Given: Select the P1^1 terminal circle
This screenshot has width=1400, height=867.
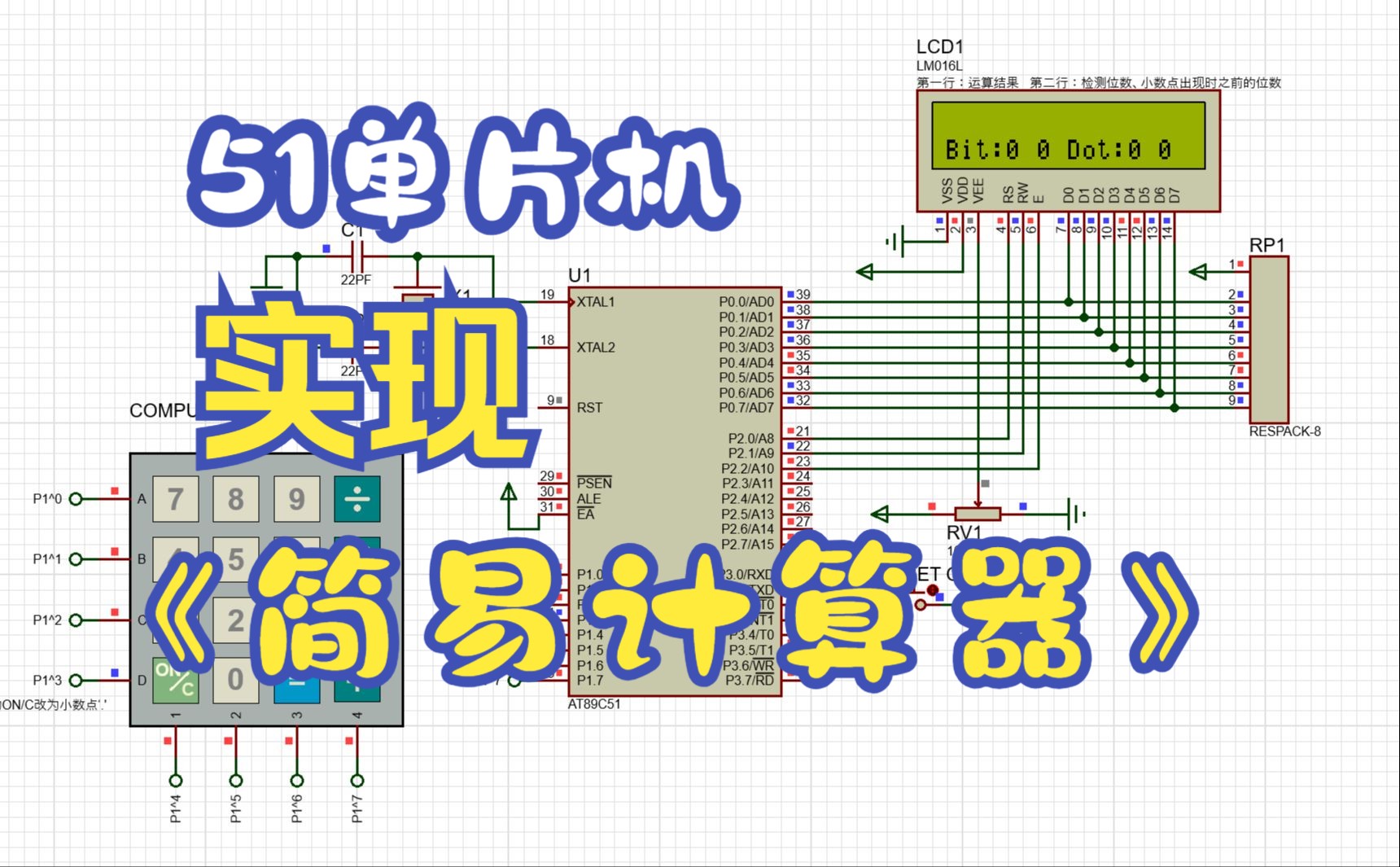Looking at the screenshot, I should click(x=76, y=559).
